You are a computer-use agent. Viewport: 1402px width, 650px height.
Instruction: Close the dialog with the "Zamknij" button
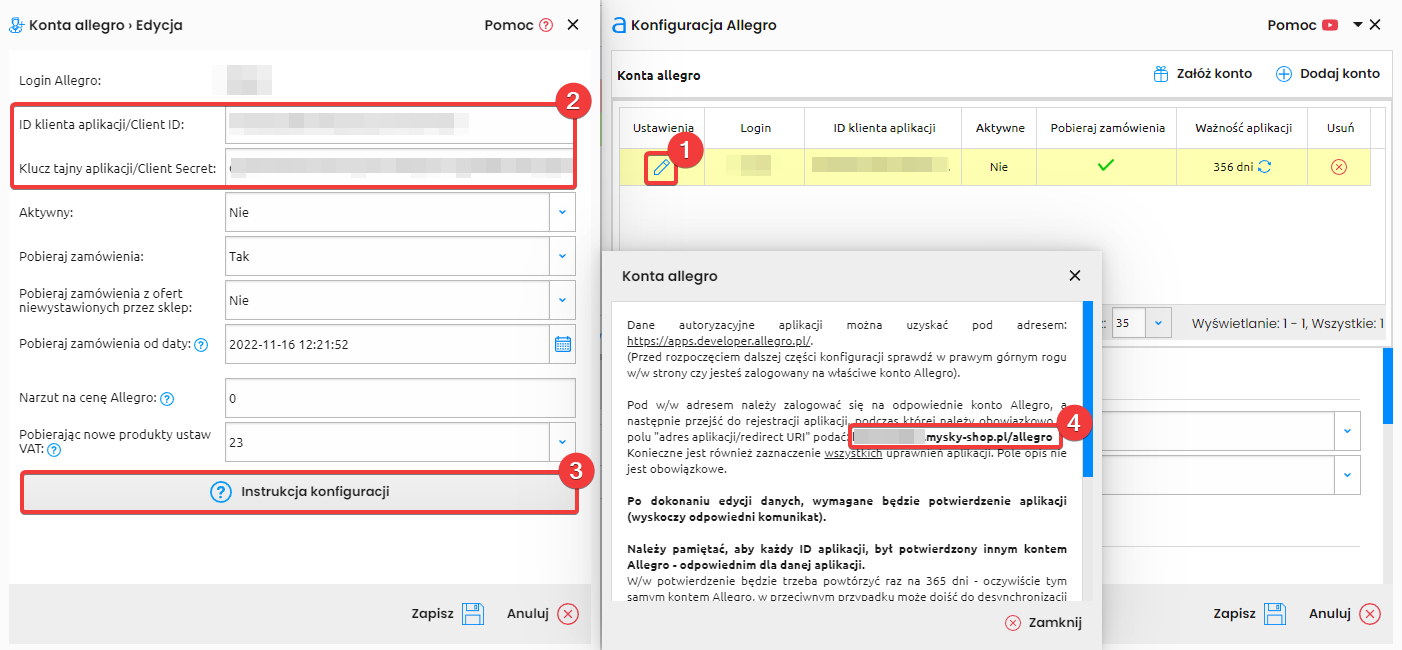[x=1041, y=621]
